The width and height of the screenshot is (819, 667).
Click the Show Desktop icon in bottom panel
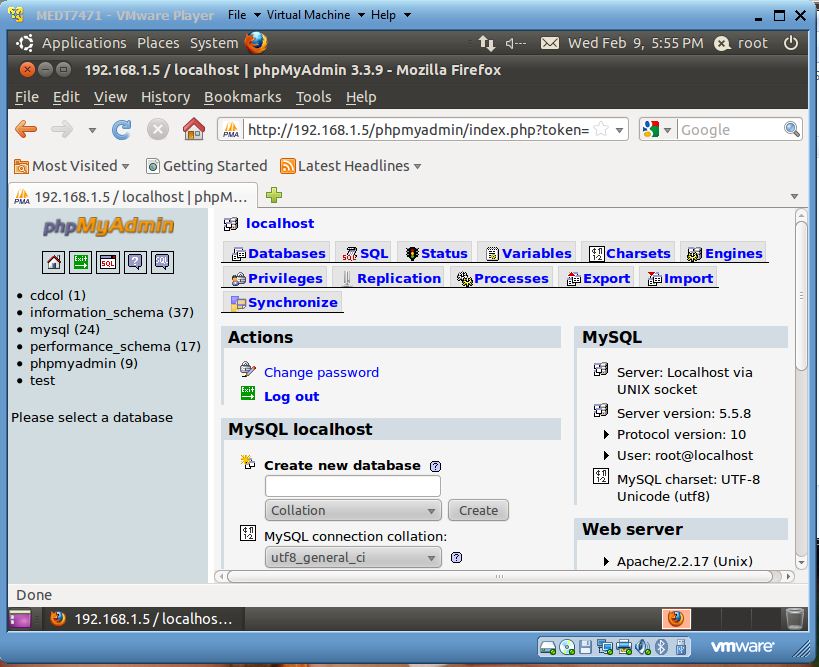click(x=20, y=619)
